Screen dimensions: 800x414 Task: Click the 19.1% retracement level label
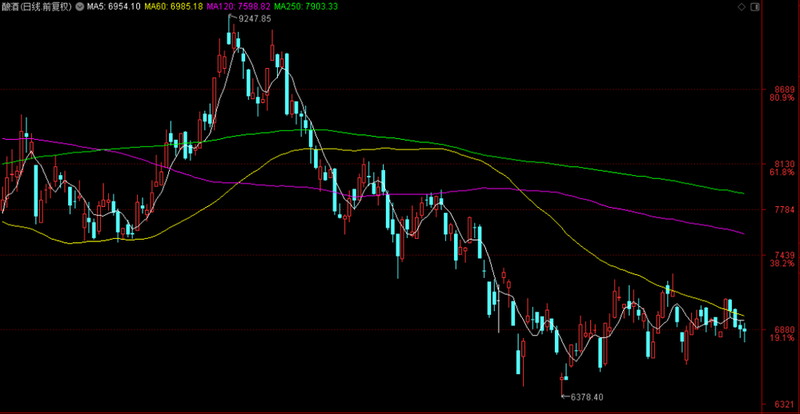click(780, 338)
